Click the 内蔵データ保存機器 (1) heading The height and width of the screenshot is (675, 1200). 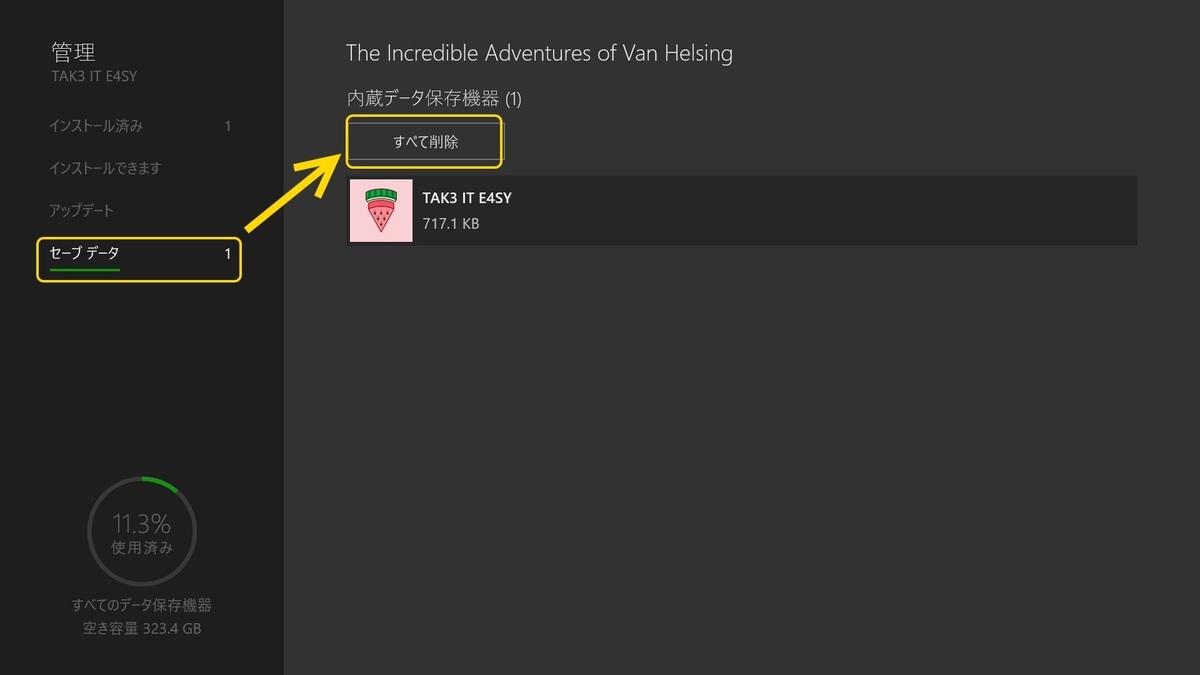click(434, 98)
